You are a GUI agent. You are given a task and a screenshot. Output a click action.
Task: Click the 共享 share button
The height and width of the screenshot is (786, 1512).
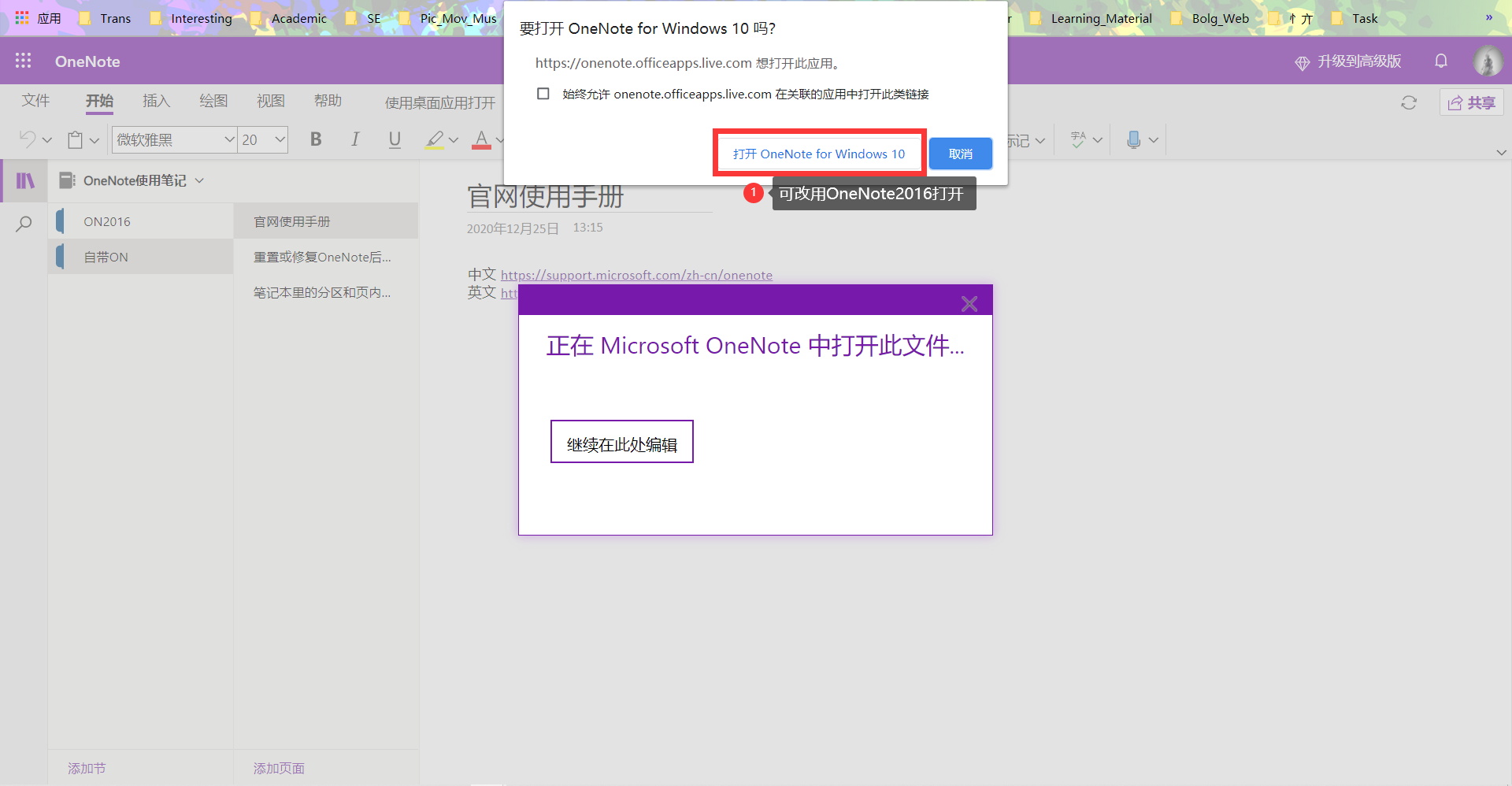click(1472, 102)
